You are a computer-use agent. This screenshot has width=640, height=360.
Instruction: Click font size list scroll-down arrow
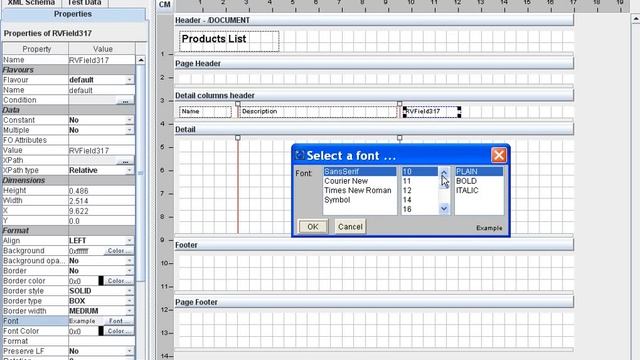tap(444, 209)
